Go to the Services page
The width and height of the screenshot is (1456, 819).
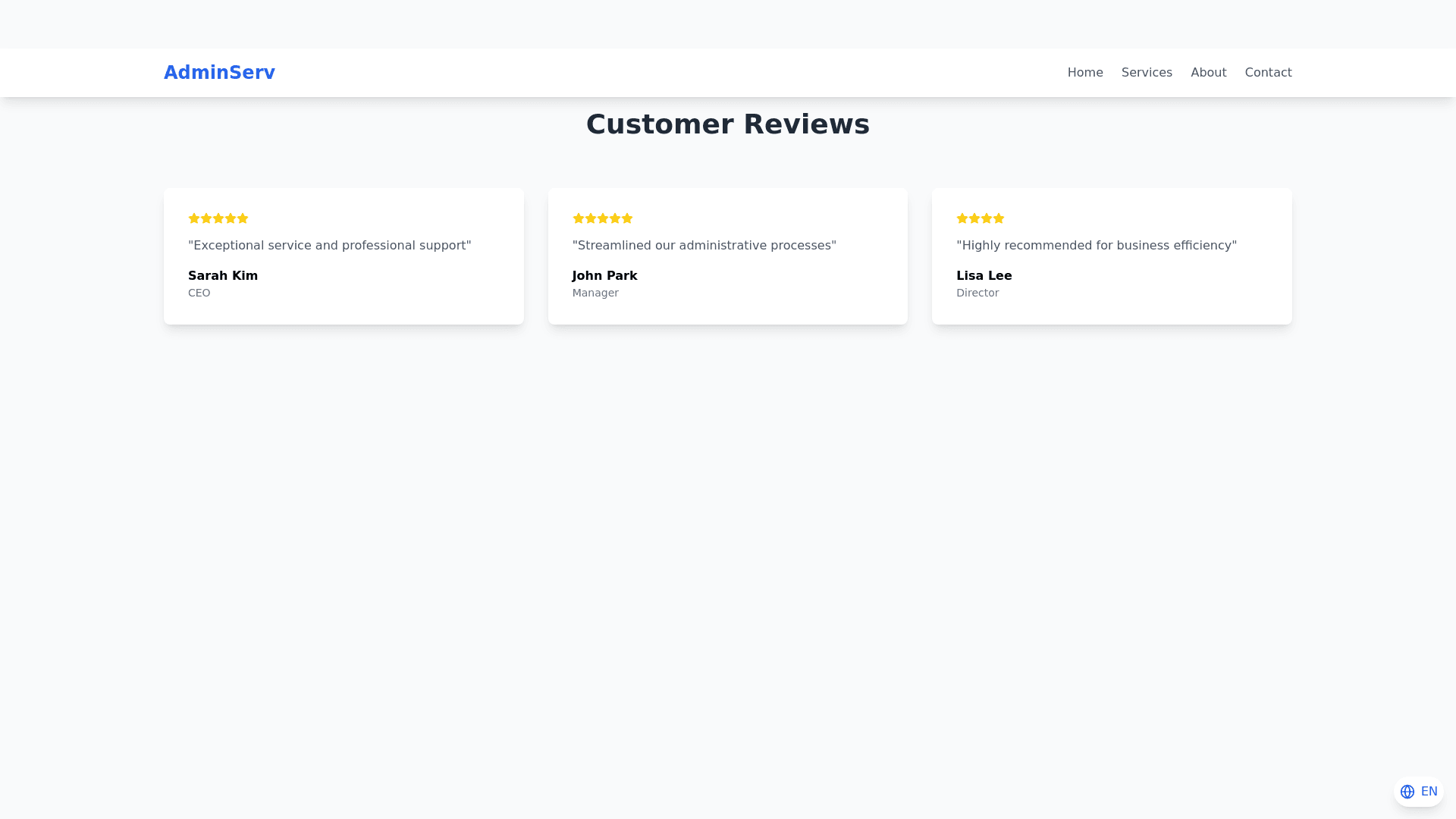[x=1147, y=73]
